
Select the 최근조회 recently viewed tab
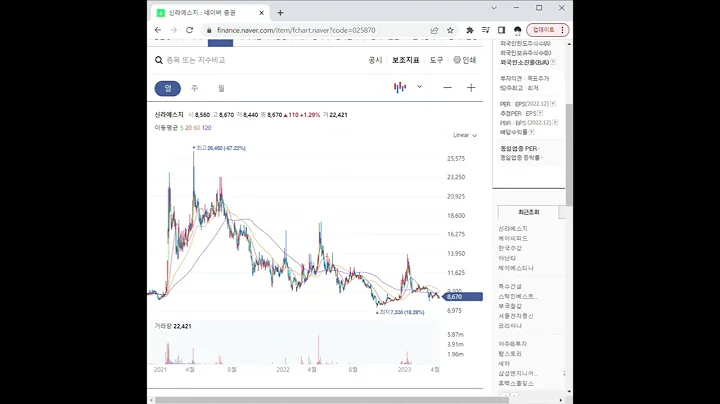(x=529, y=212)
